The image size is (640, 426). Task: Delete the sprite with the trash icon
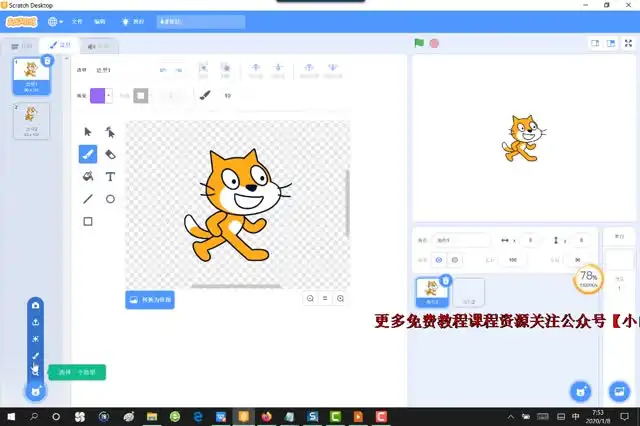446,280
